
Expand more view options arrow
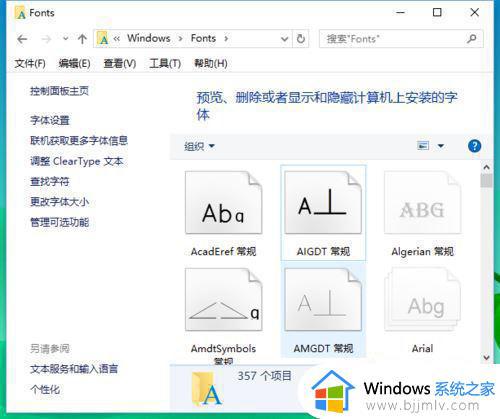pyautogui.click(x=441, y=146)
